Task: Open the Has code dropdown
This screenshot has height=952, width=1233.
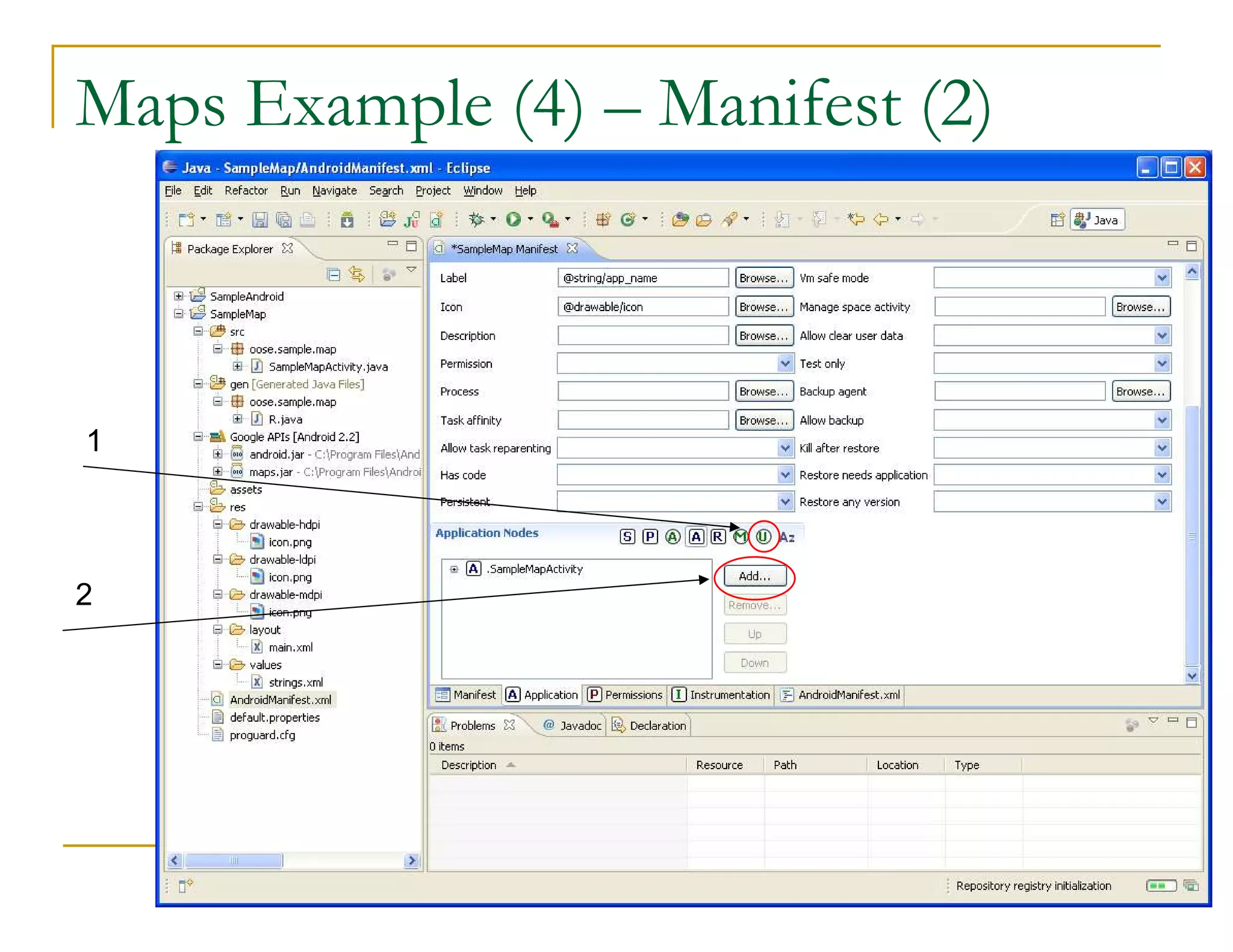Action: pos(784,475)
